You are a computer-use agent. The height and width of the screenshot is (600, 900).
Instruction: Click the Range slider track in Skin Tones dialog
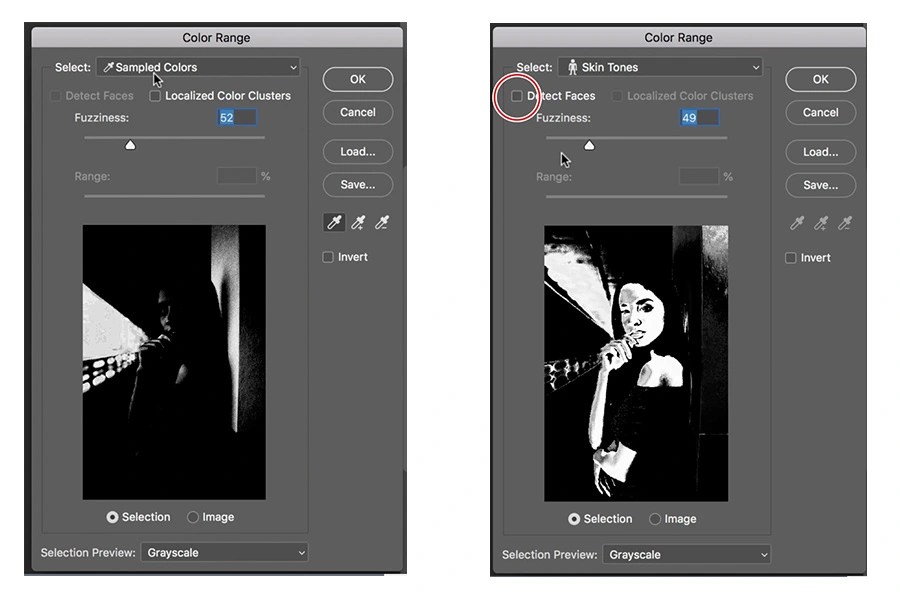pyautogui.click(x=637, y=196)
